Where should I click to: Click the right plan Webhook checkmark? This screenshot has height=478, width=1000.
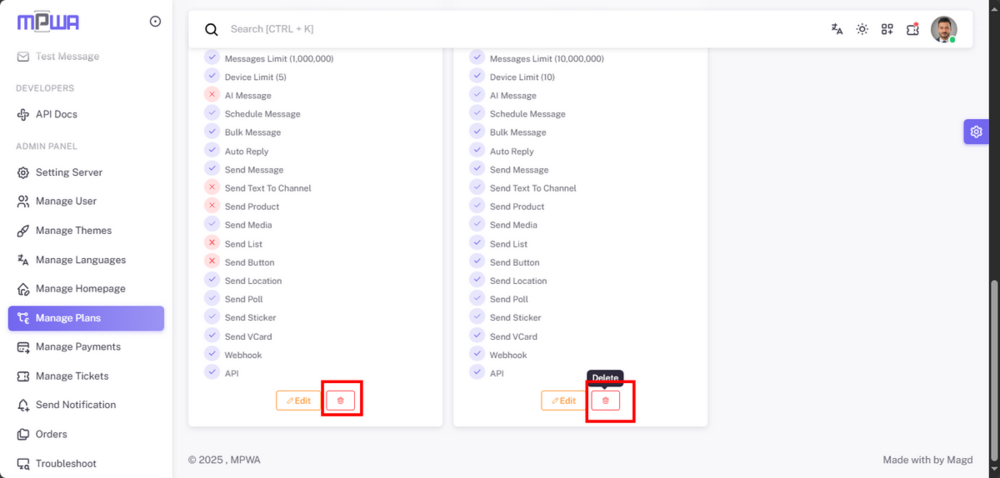tap(477, 354)
